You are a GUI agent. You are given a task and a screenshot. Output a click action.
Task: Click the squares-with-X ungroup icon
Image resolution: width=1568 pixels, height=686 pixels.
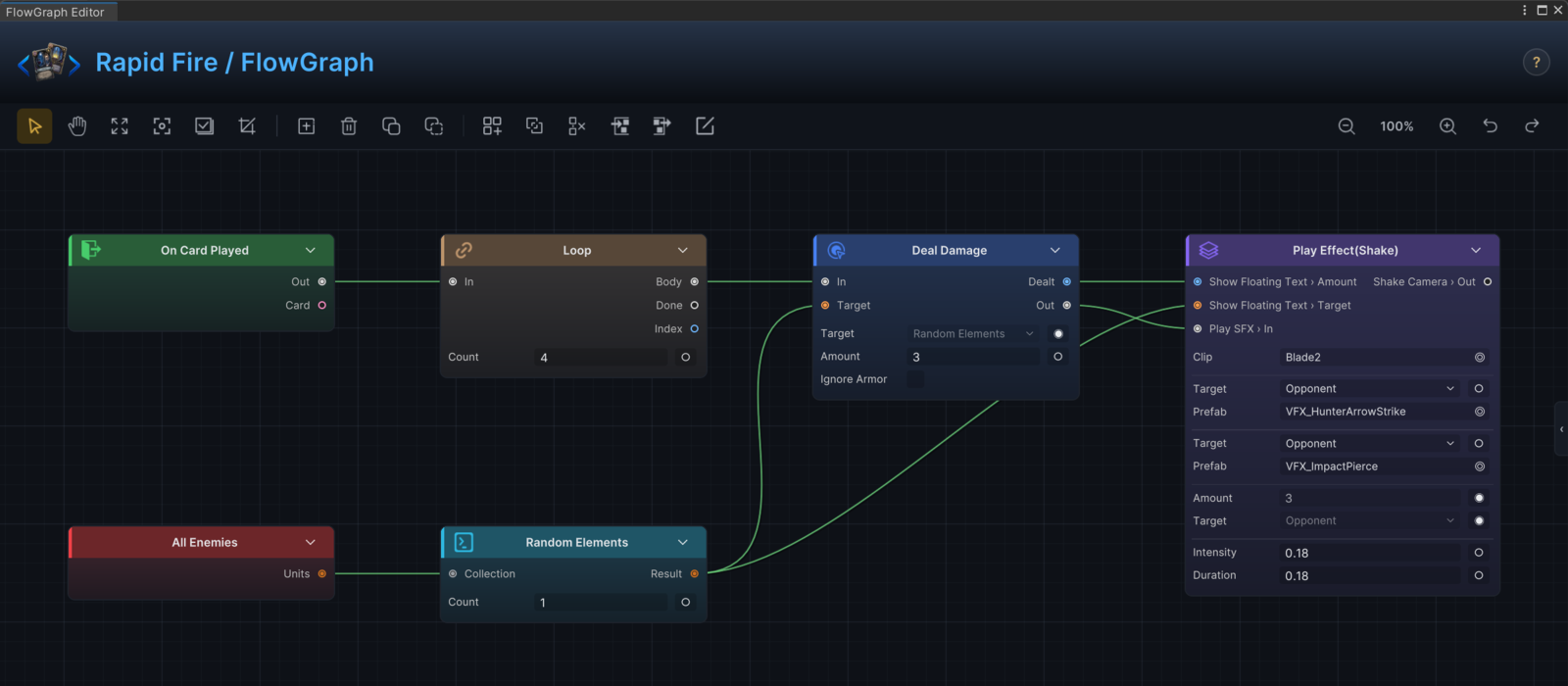click(577, 126)
